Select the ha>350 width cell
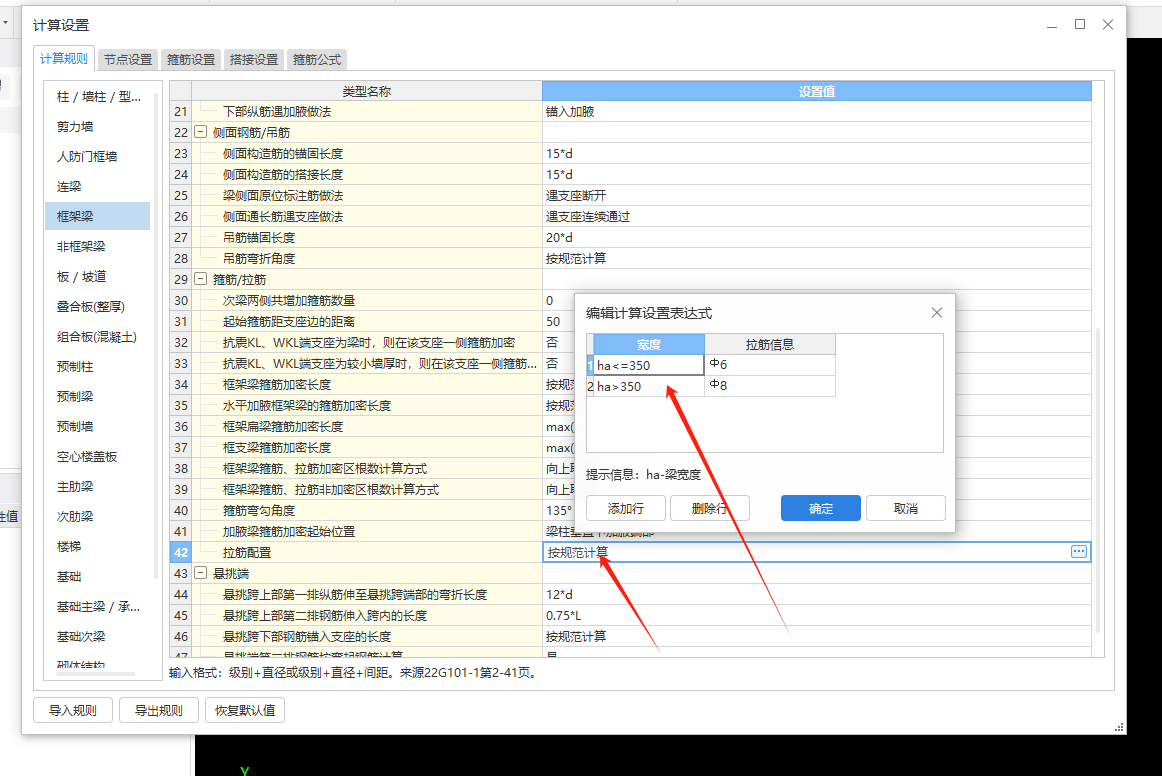Screen dimensions: 1162x776 (648, 386)
